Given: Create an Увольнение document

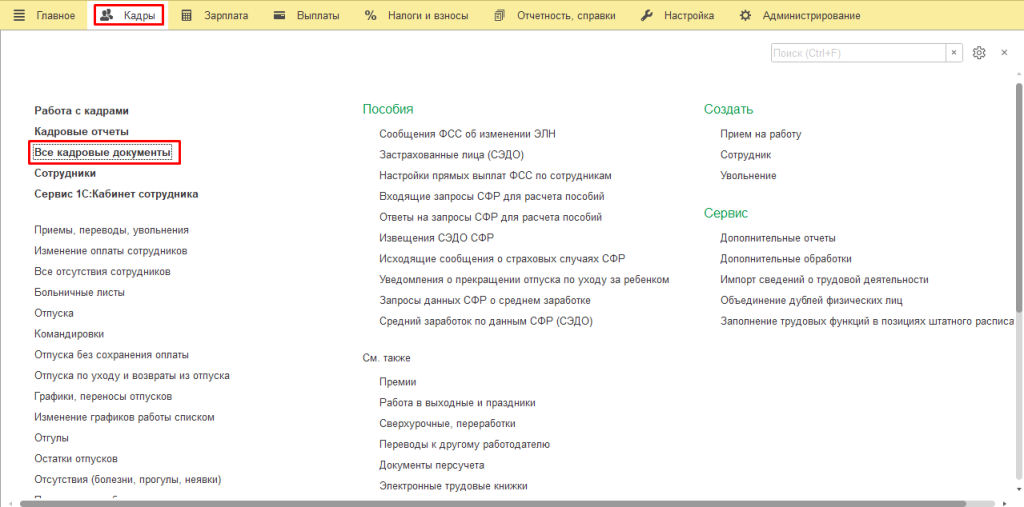Looking at the screenshot, I should pyautogui.click(x=748, y=176).
